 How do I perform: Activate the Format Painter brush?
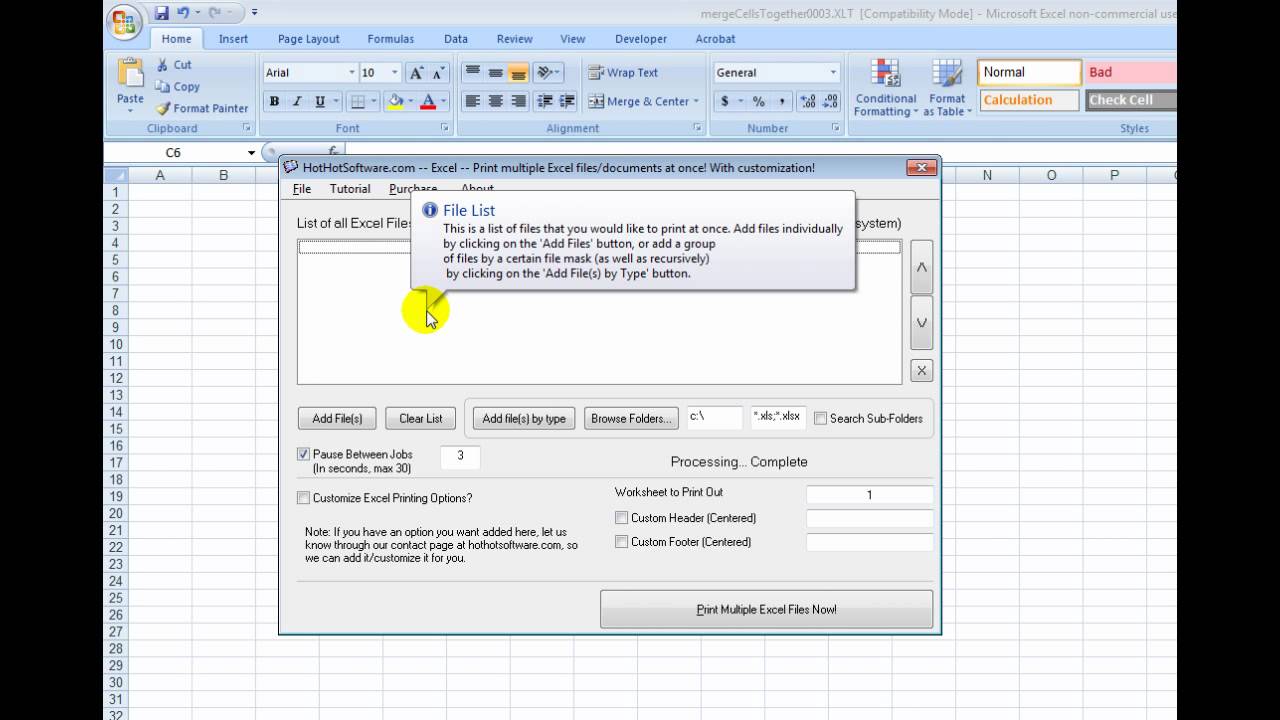[x=163, y=108]
